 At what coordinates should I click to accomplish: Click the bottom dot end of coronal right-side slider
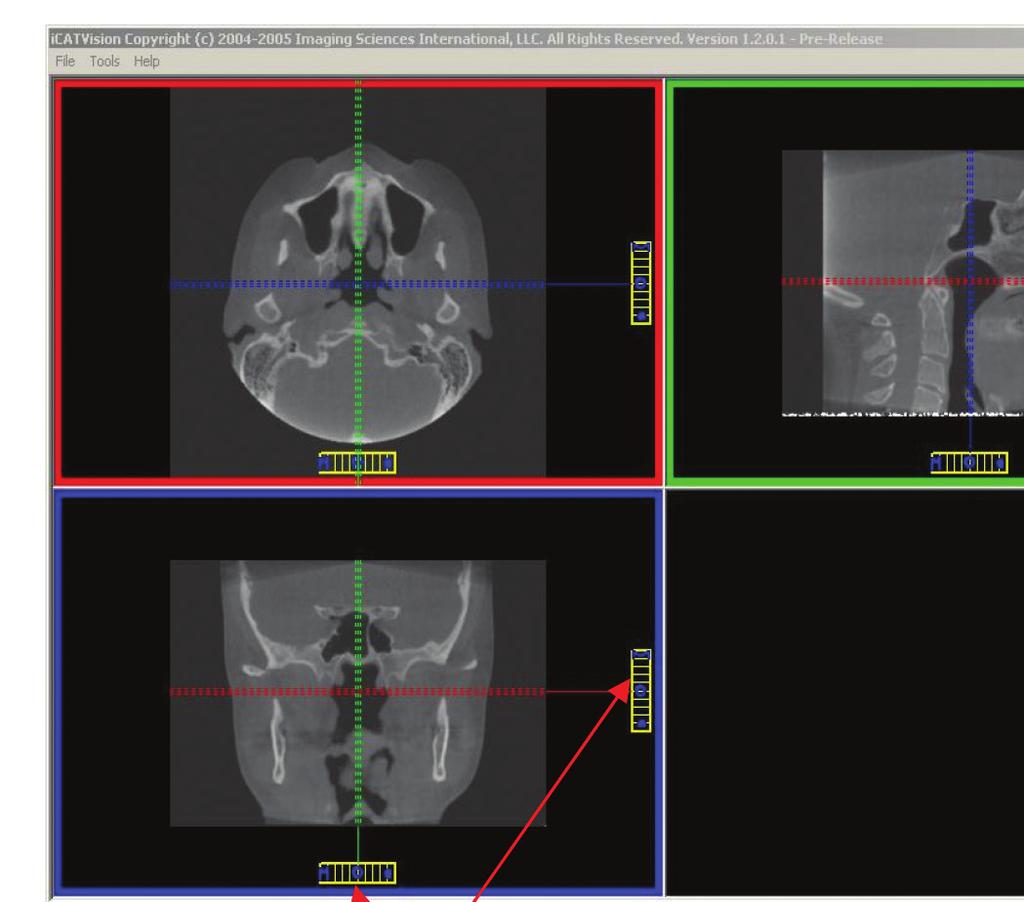coord(641,724)
